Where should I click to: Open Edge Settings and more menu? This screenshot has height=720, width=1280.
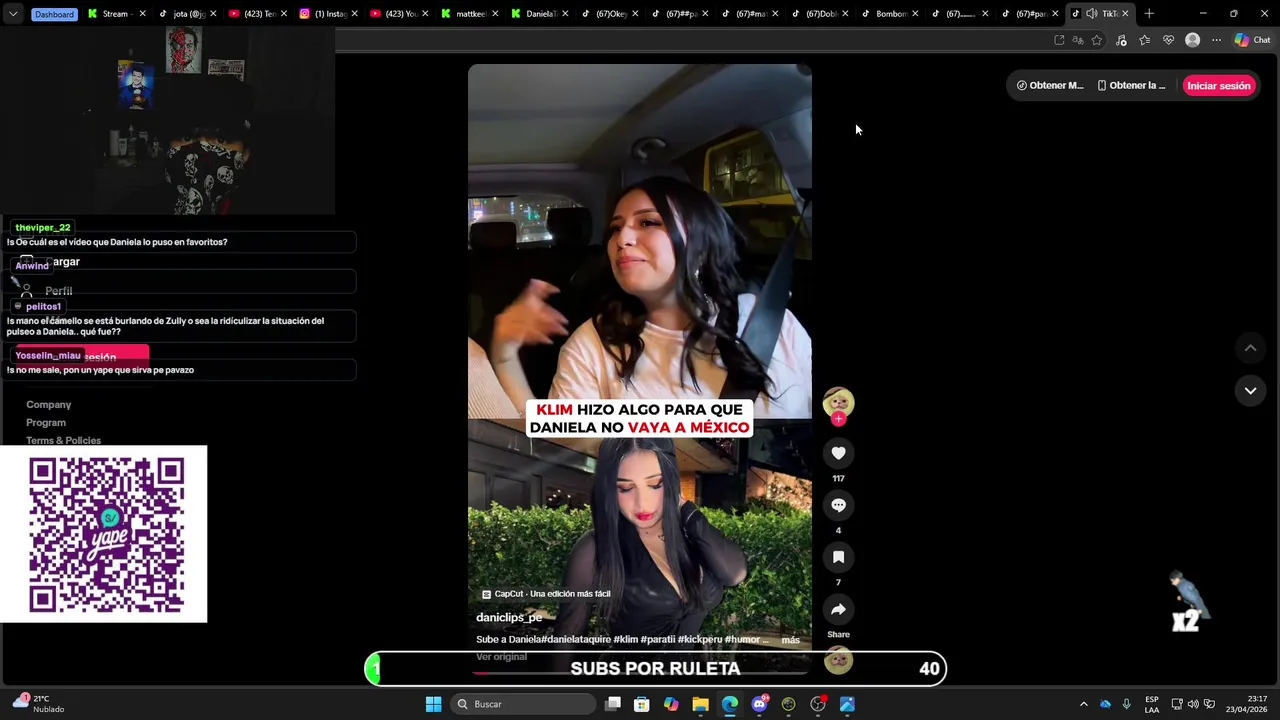(x=1216, y=40)
